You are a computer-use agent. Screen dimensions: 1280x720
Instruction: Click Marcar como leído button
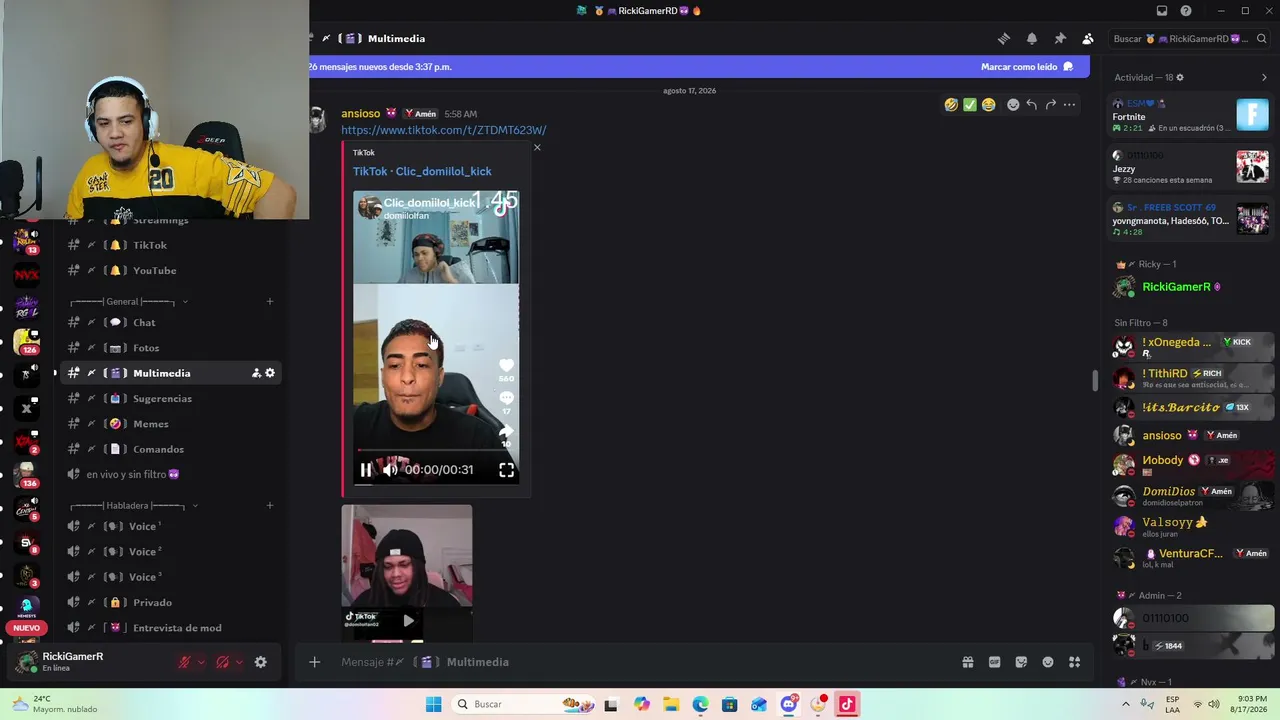pos(1027,67)
